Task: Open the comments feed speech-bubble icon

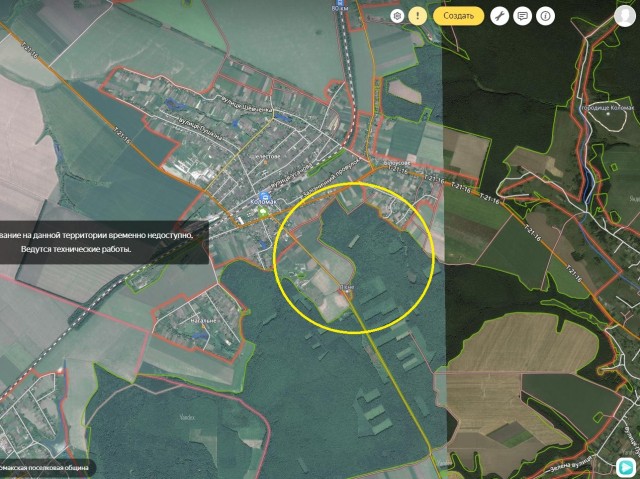Action: (x=522, y=16)
